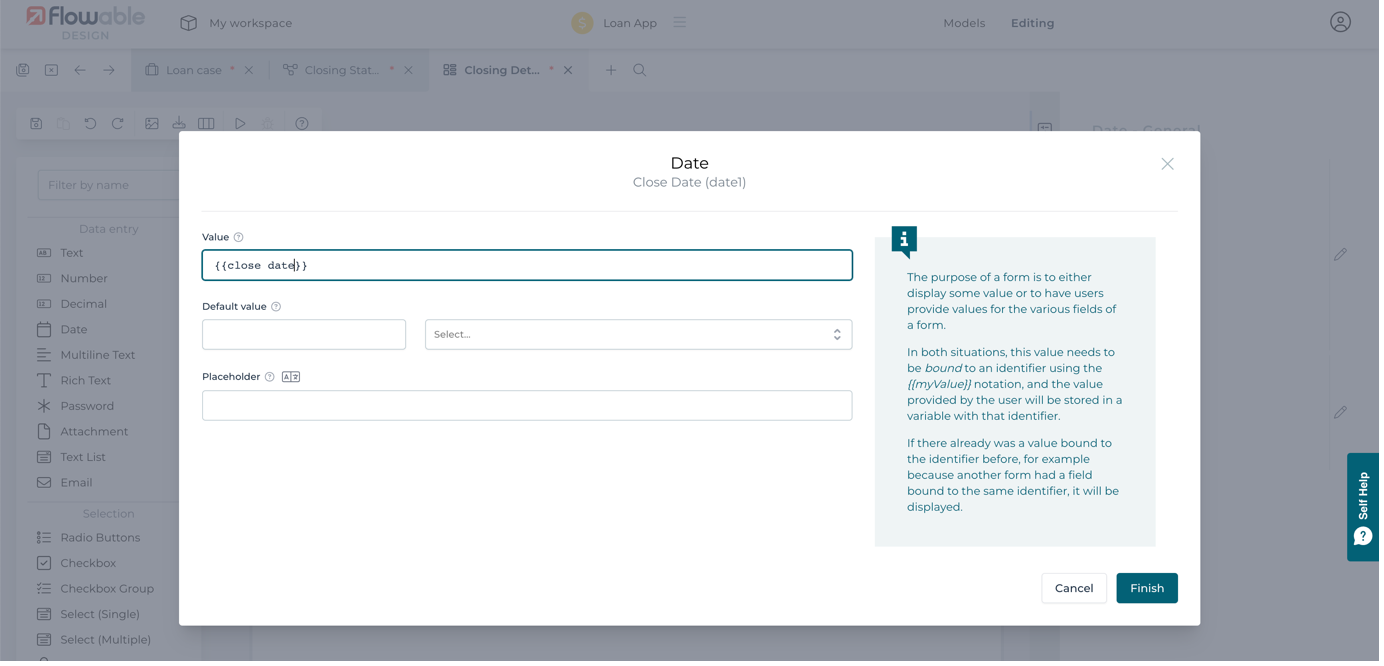Click the Self Help chat widget
The image size is (1384, 666).
click(1362, 507)
